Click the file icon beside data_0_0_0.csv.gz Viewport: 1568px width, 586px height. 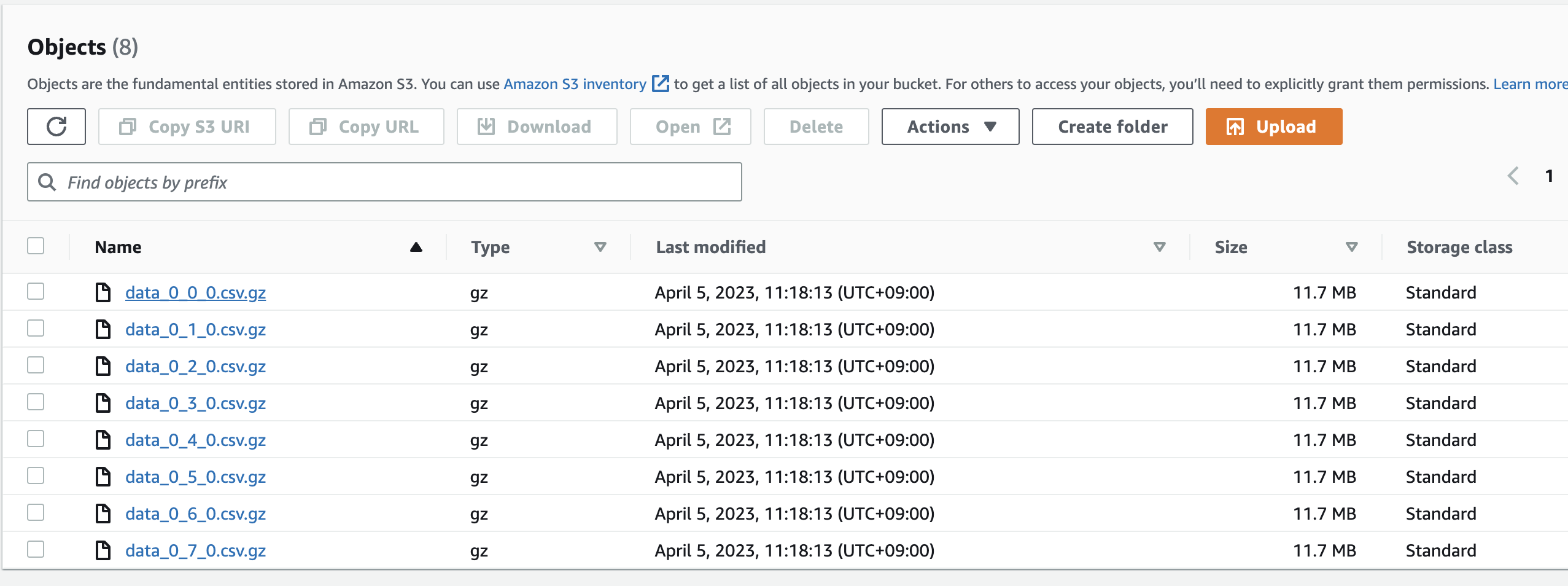click(x=103, y=292)
